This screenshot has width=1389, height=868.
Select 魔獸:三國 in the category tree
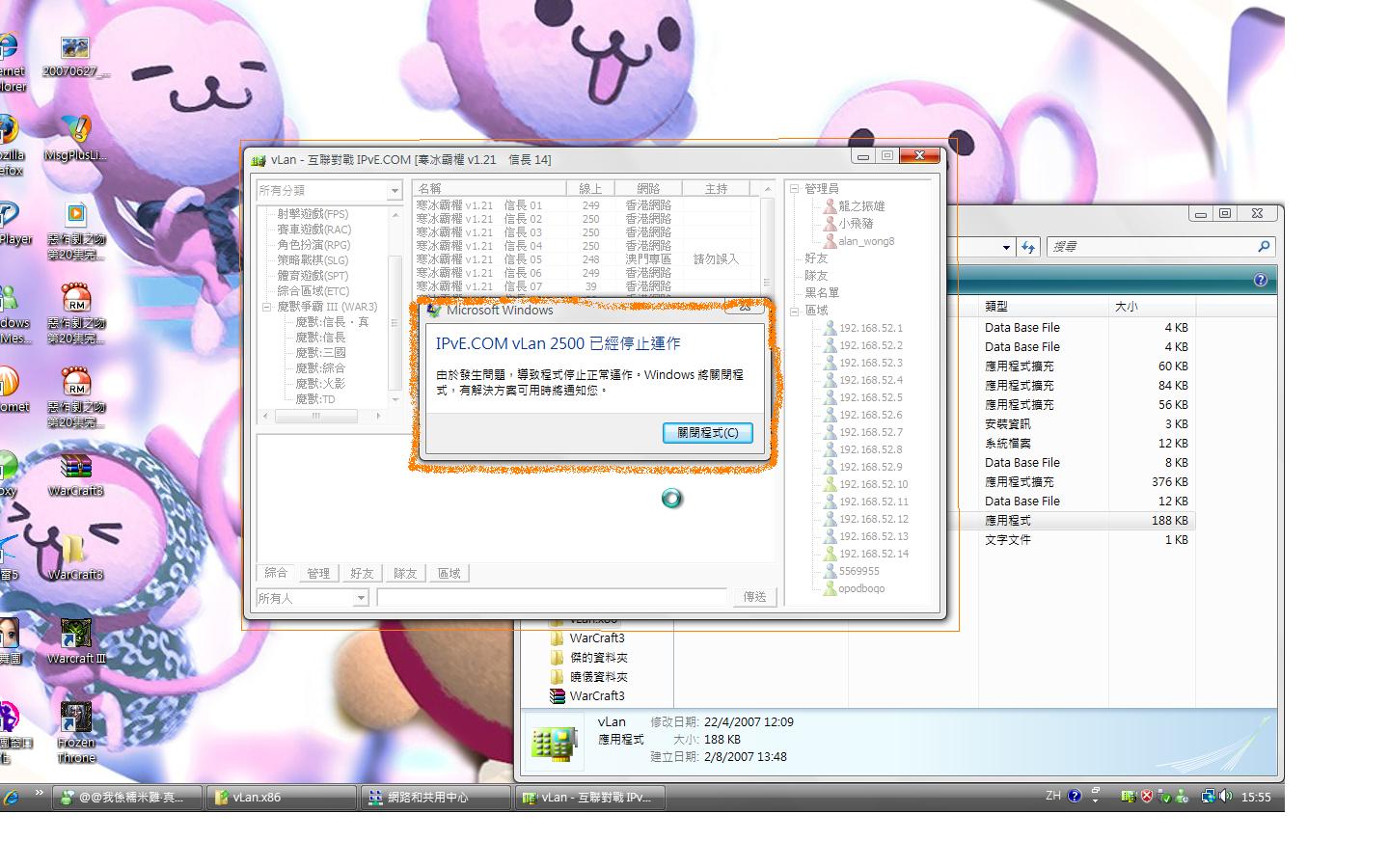tap(320, 353)
